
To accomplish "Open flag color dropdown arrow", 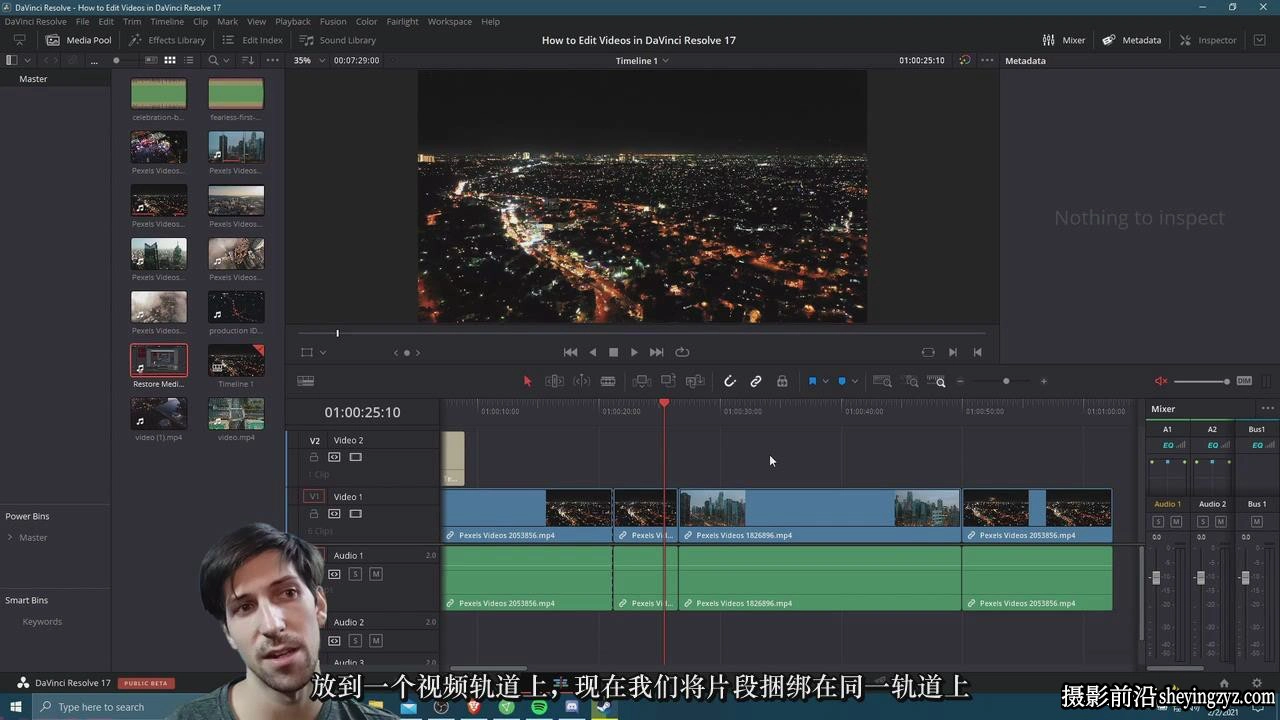I will pos(825,381).
